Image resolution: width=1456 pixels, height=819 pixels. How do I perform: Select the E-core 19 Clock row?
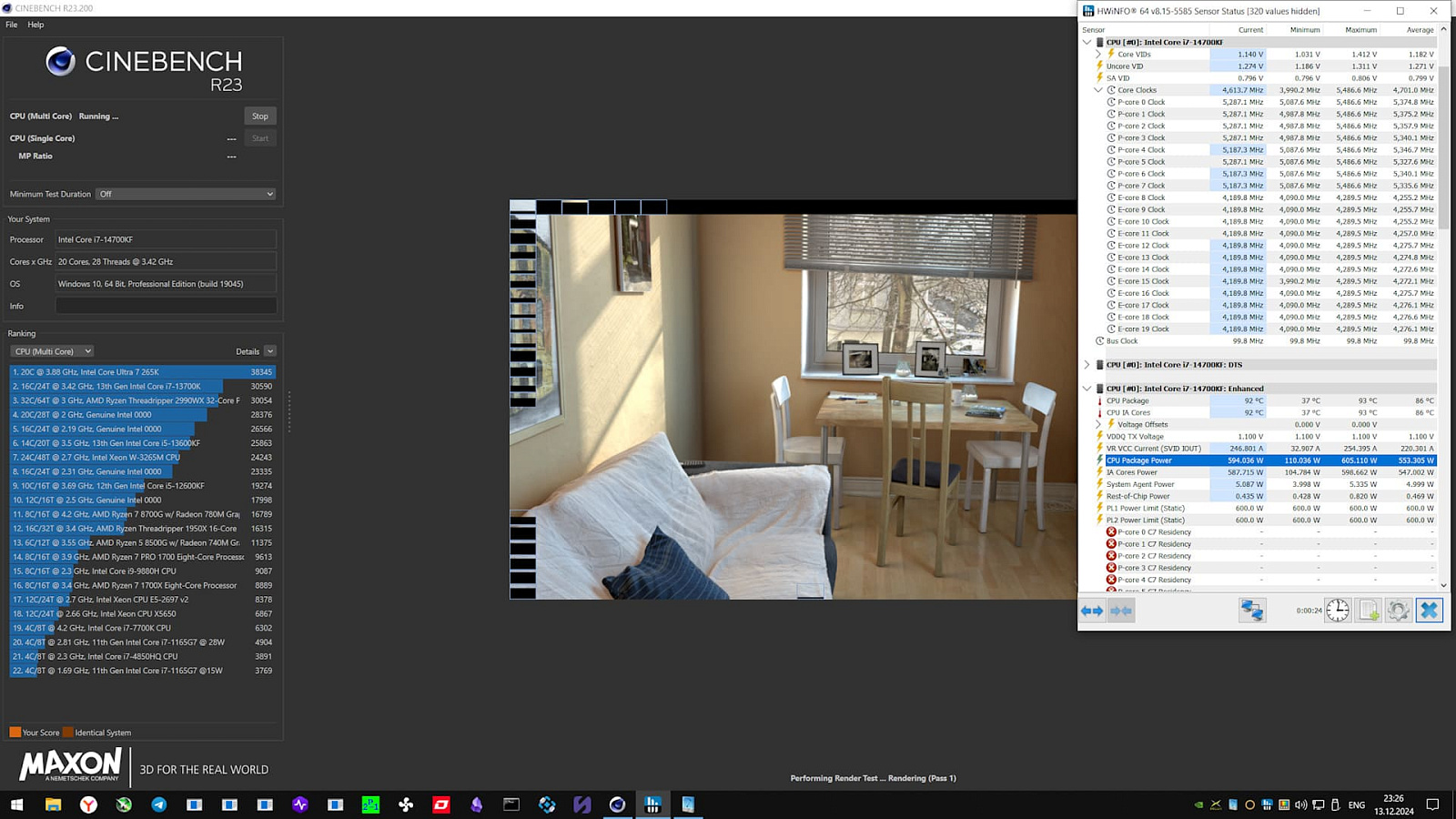(1265, 329)
